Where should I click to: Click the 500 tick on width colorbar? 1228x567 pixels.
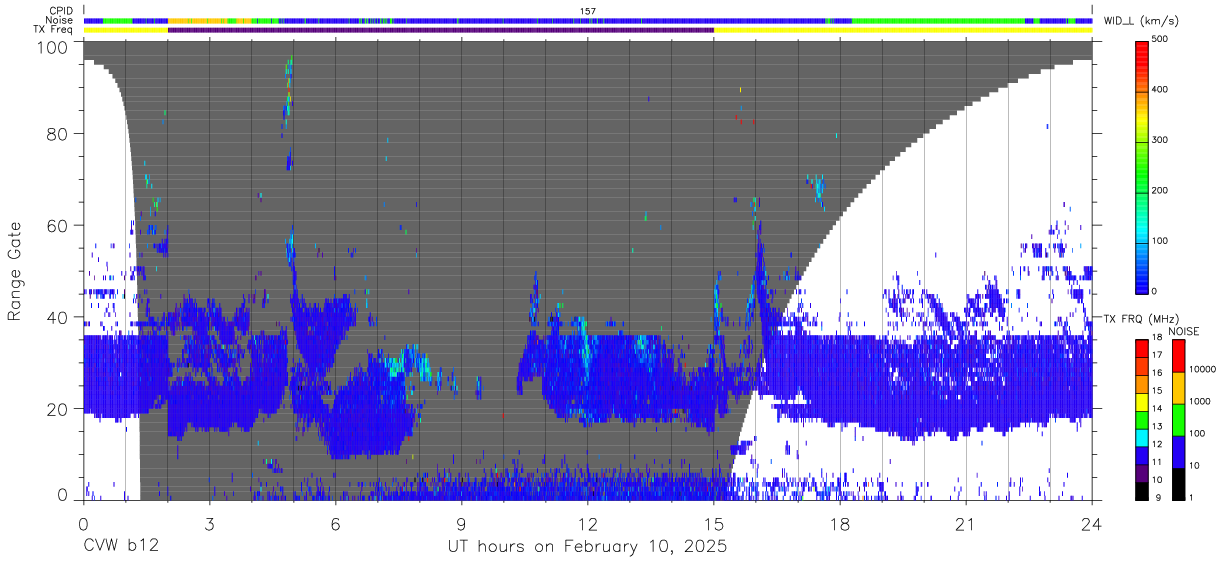tap(1160, 39)
